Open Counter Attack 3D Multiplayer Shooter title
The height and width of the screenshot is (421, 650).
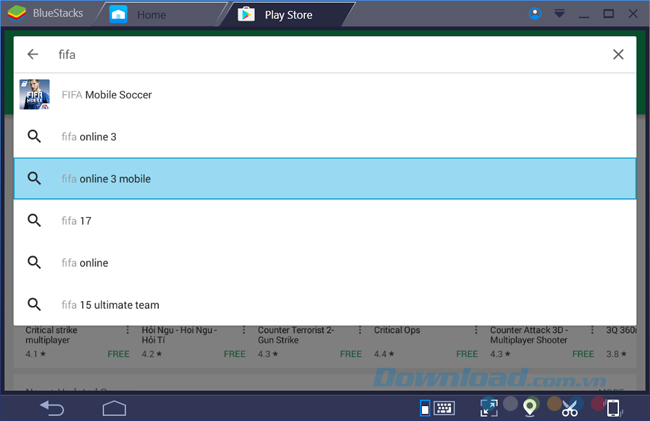pyautogui.click(x=529, y=335)
